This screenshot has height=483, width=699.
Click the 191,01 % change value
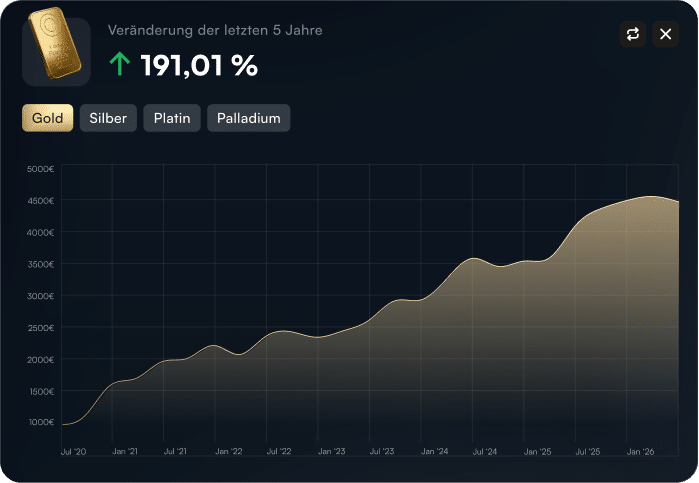[199, 65]
